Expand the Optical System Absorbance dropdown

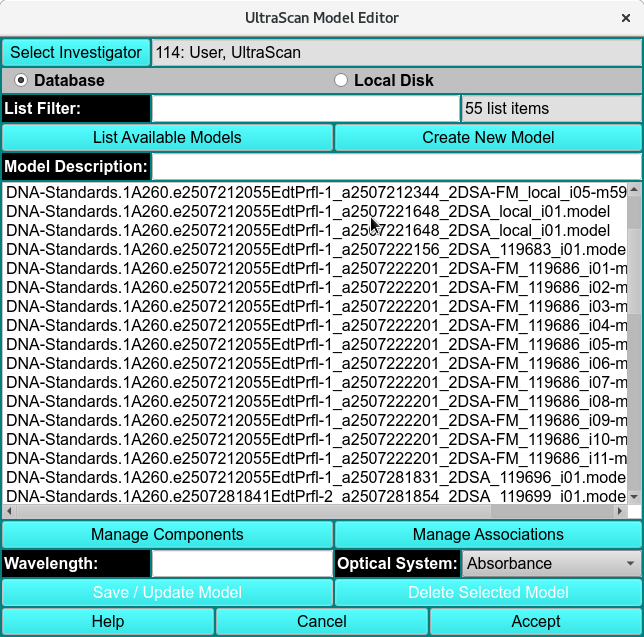551,563
